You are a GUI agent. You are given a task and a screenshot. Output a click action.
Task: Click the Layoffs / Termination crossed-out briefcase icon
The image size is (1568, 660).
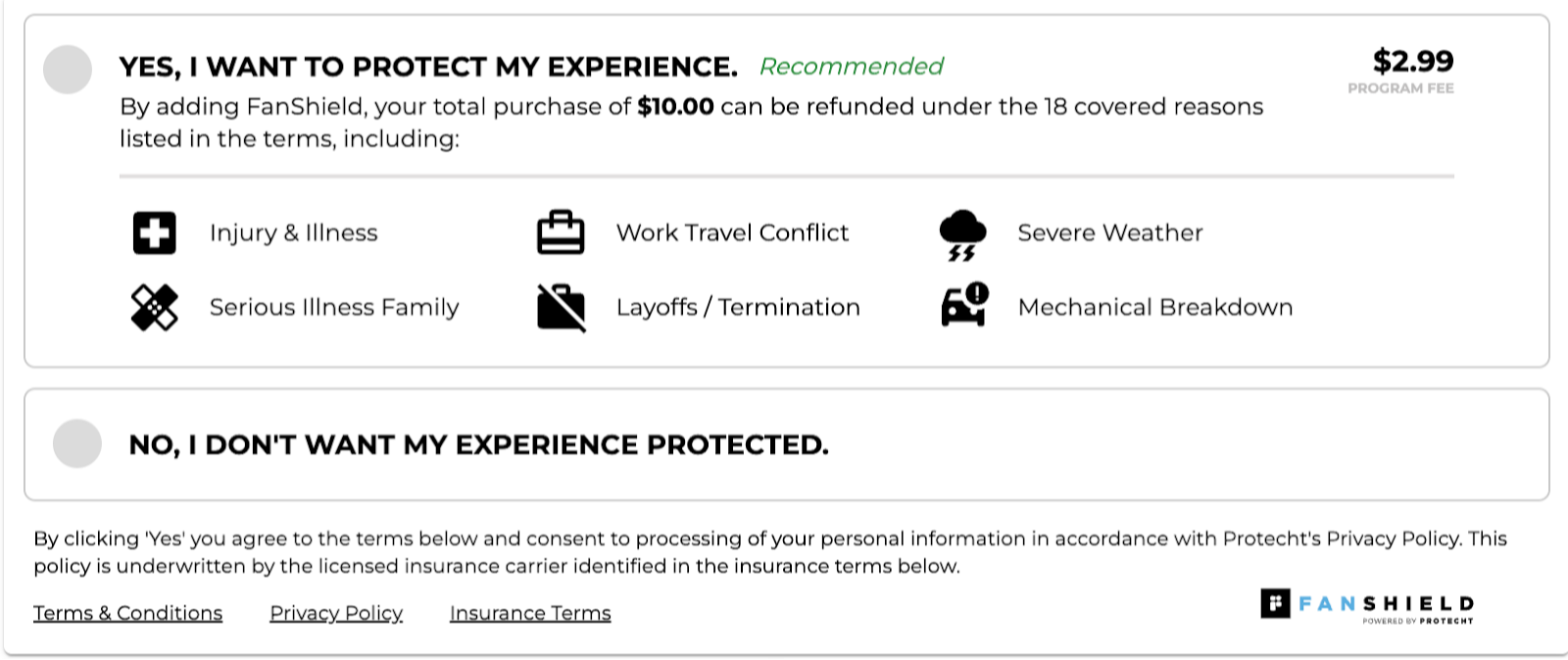[x=561, y=307]
